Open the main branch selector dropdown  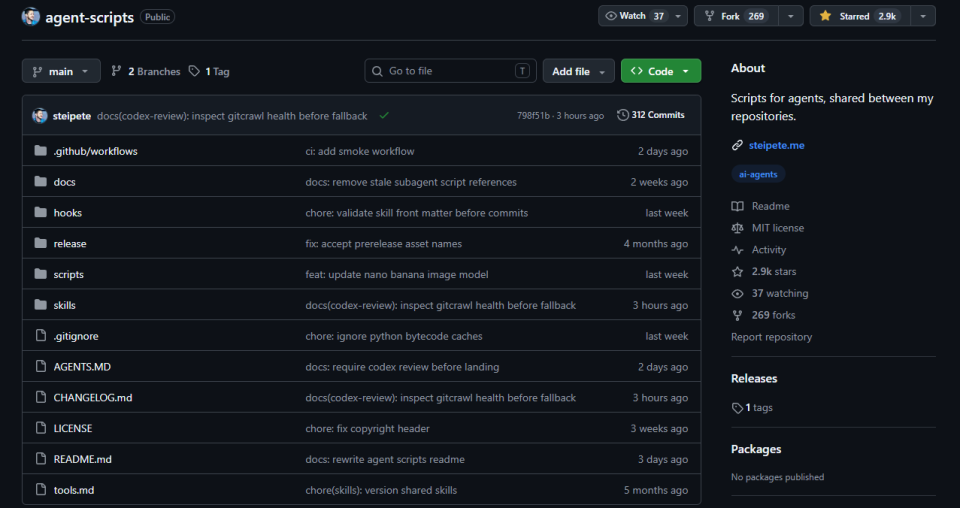pyautogui.click(x=61, y=71)
